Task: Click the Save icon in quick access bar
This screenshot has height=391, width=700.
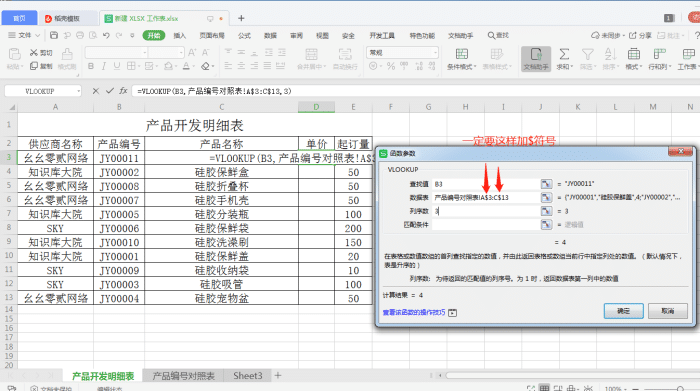Action: [54, 35]
